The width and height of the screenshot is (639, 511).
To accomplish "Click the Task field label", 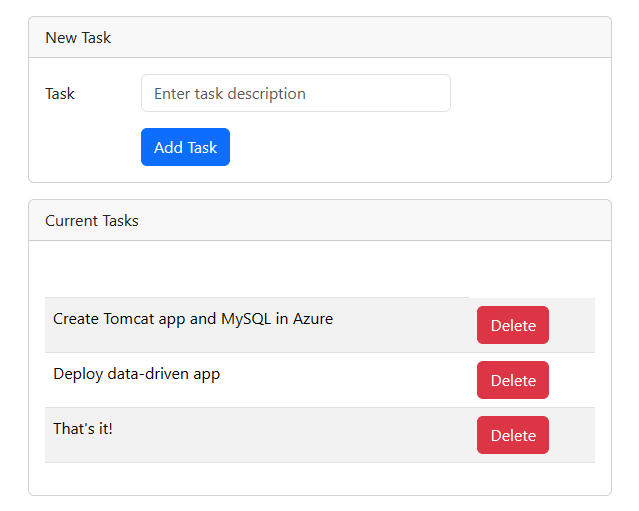I will (x=60, y=94).
